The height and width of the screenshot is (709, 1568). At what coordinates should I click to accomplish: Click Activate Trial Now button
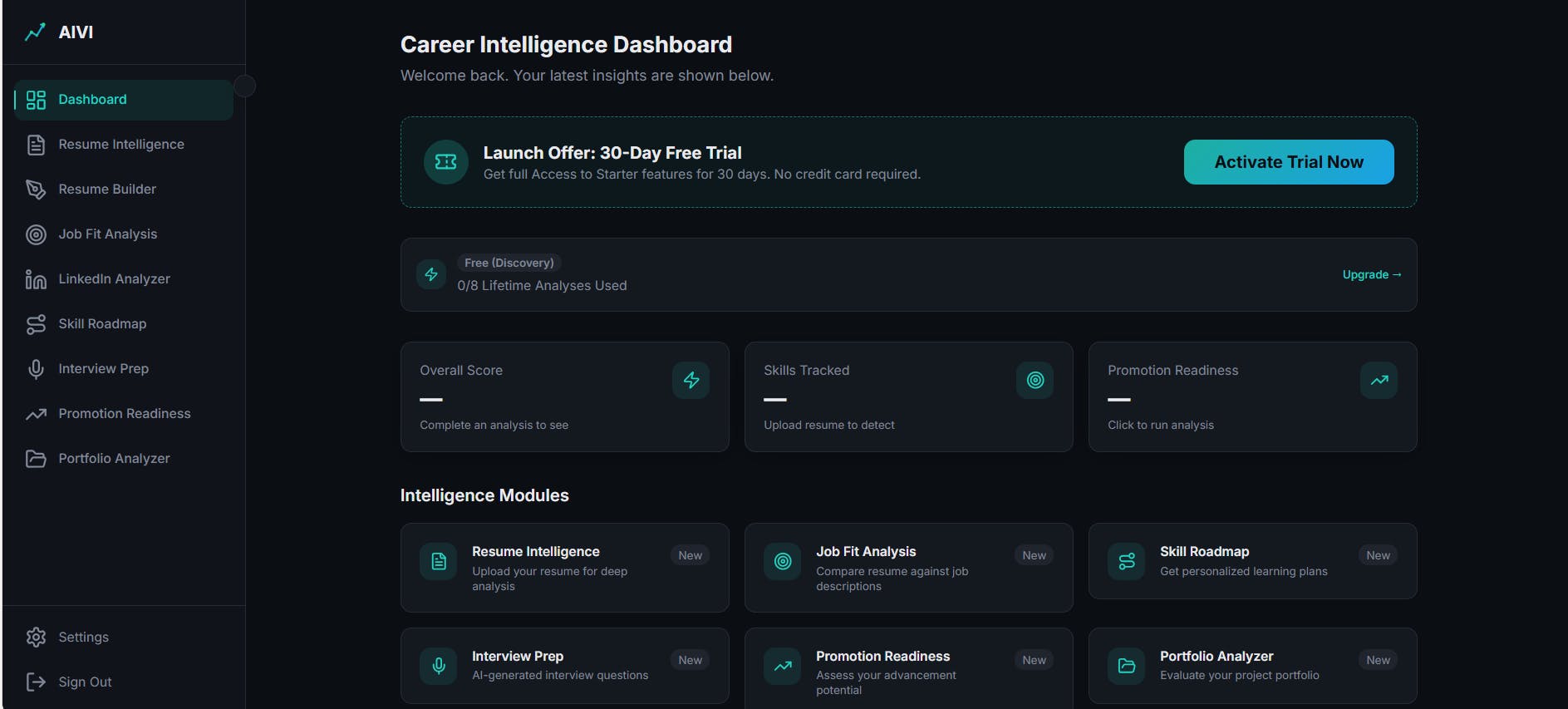click(x=1289, y=162)
